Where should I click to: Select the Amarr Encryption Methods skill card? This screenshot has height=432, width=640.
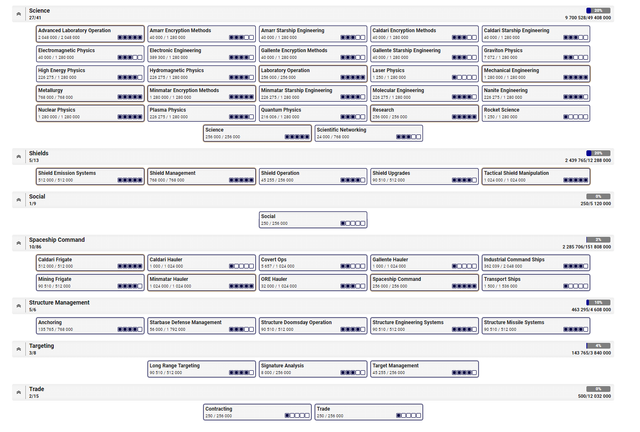click(202, 34)
